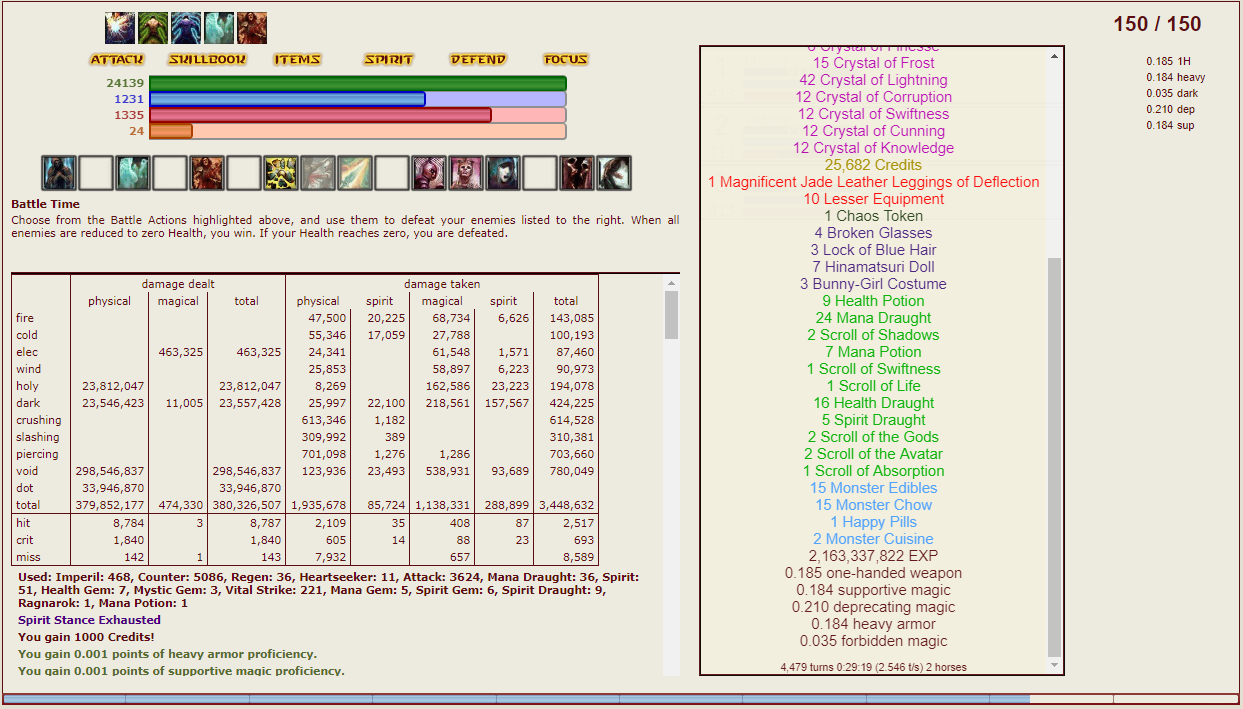
Task: Use the yellow armor skill in the quickbar
Action: [x=281, y=173]
